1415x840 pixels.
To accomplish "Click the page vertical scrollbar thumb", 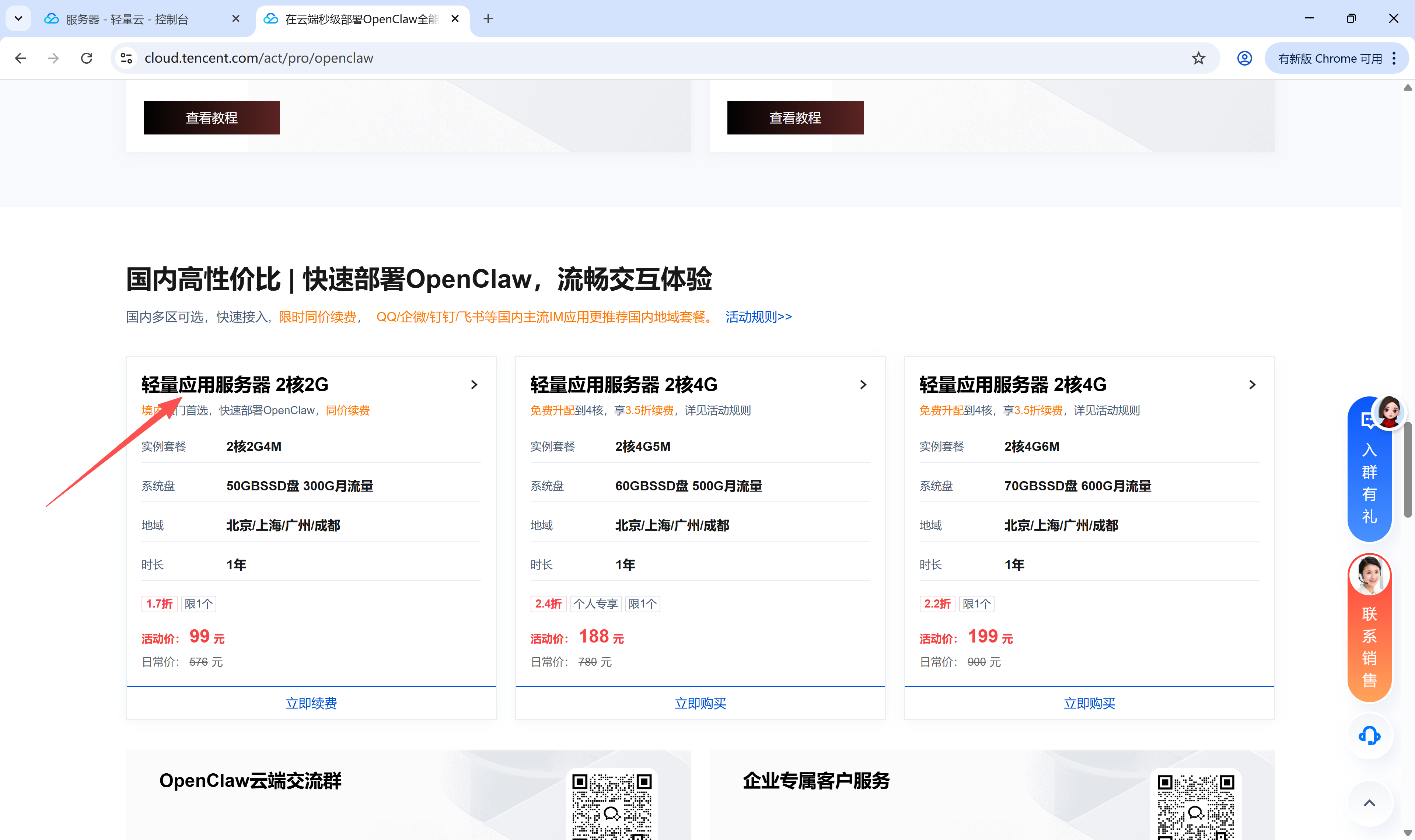I will (1408, 470).
